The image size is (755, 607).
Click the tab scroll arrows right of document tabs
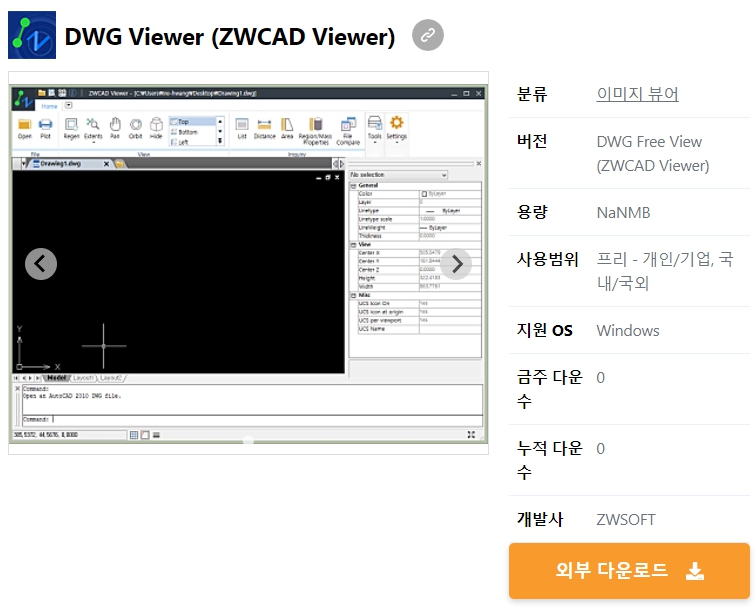click(x=339, y=164)
